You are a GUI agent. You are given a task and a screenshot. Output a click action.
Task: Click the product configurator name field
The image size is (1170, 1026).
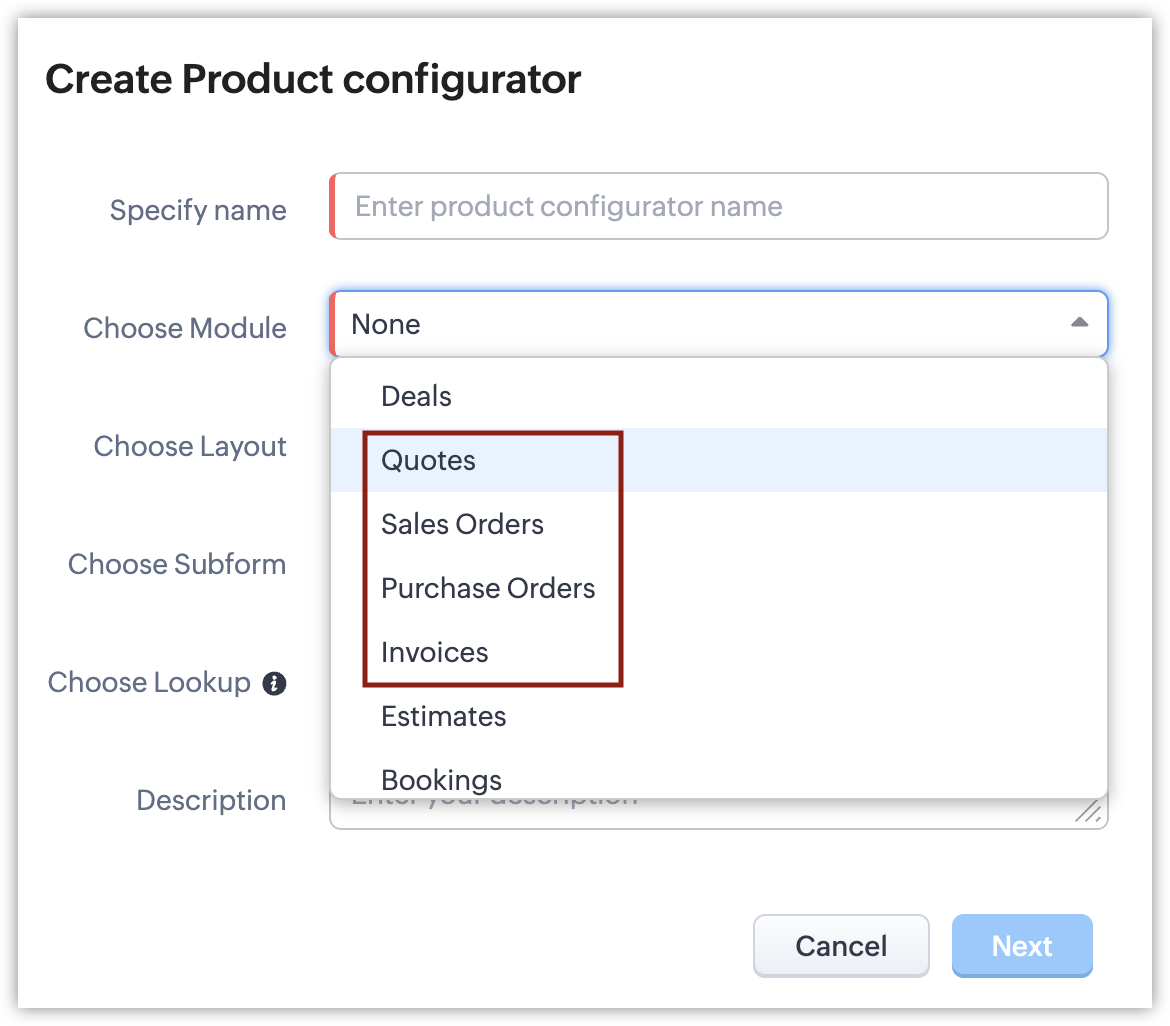[x=720, y=207]
